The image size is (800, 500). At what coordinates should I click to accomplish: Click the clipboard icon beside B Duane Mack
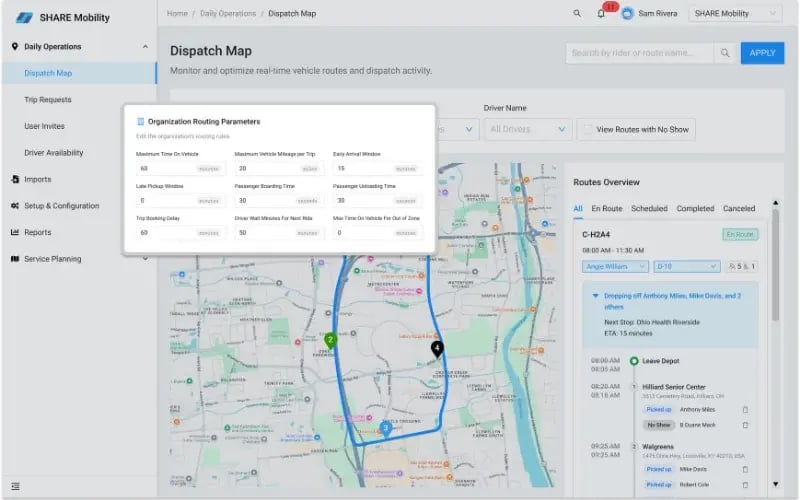pyautogui.click(x=745, y=425)
